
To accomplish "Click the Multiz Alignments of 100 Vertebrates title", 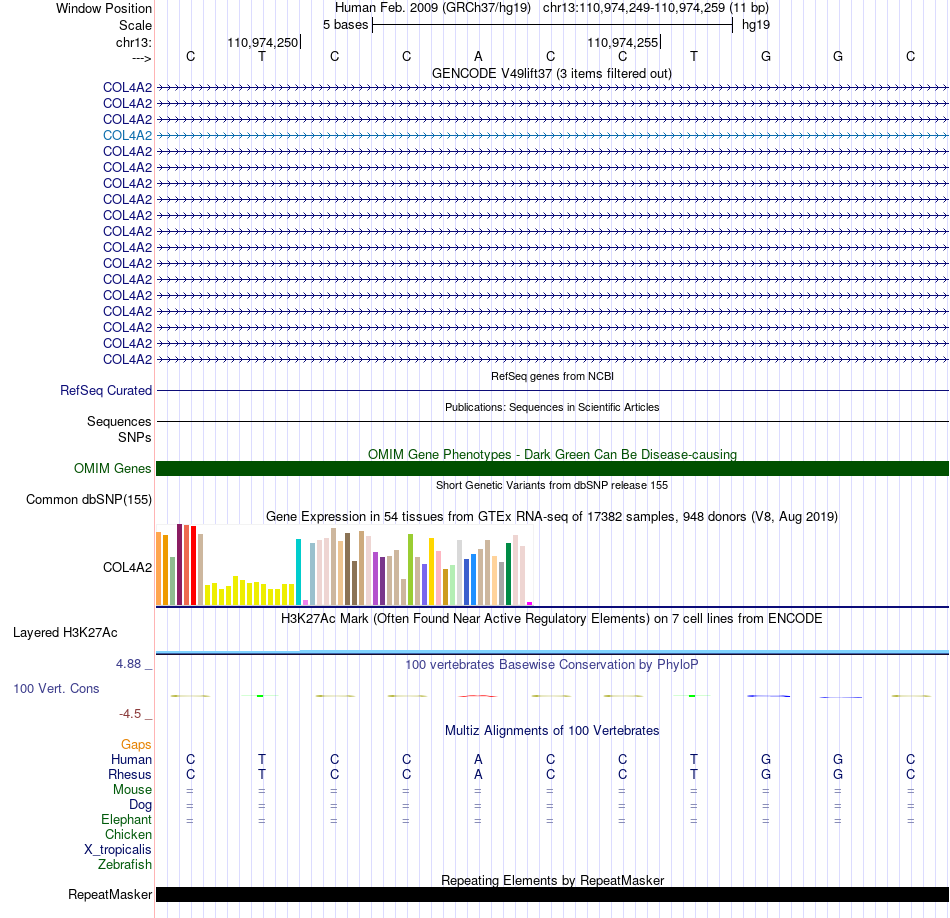I will (552, 730).
